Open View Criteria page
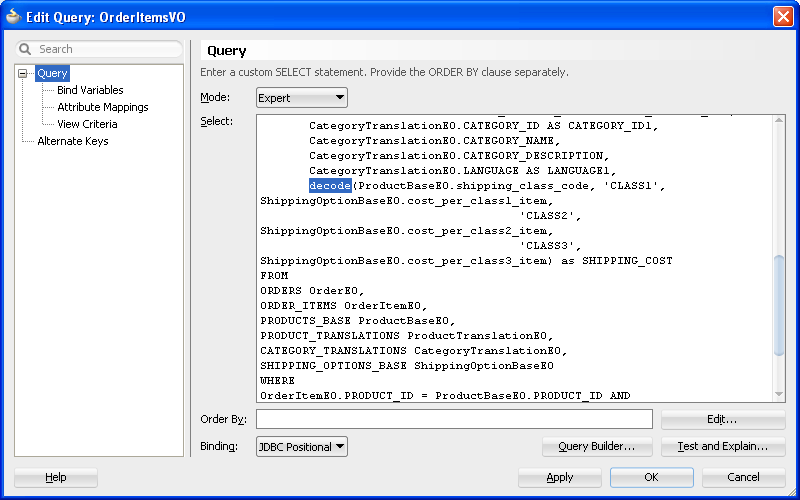The height and width of the screenshot is (500, 800). coord(87,124)
